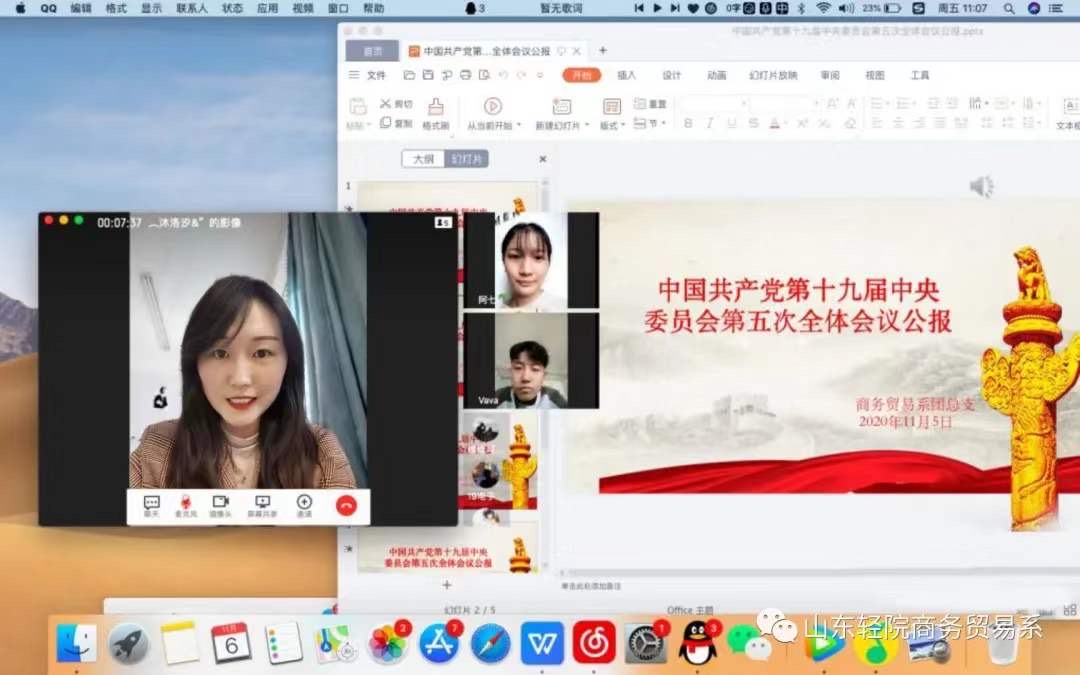Open the 节 section dropdown

[x=650, y=123]
